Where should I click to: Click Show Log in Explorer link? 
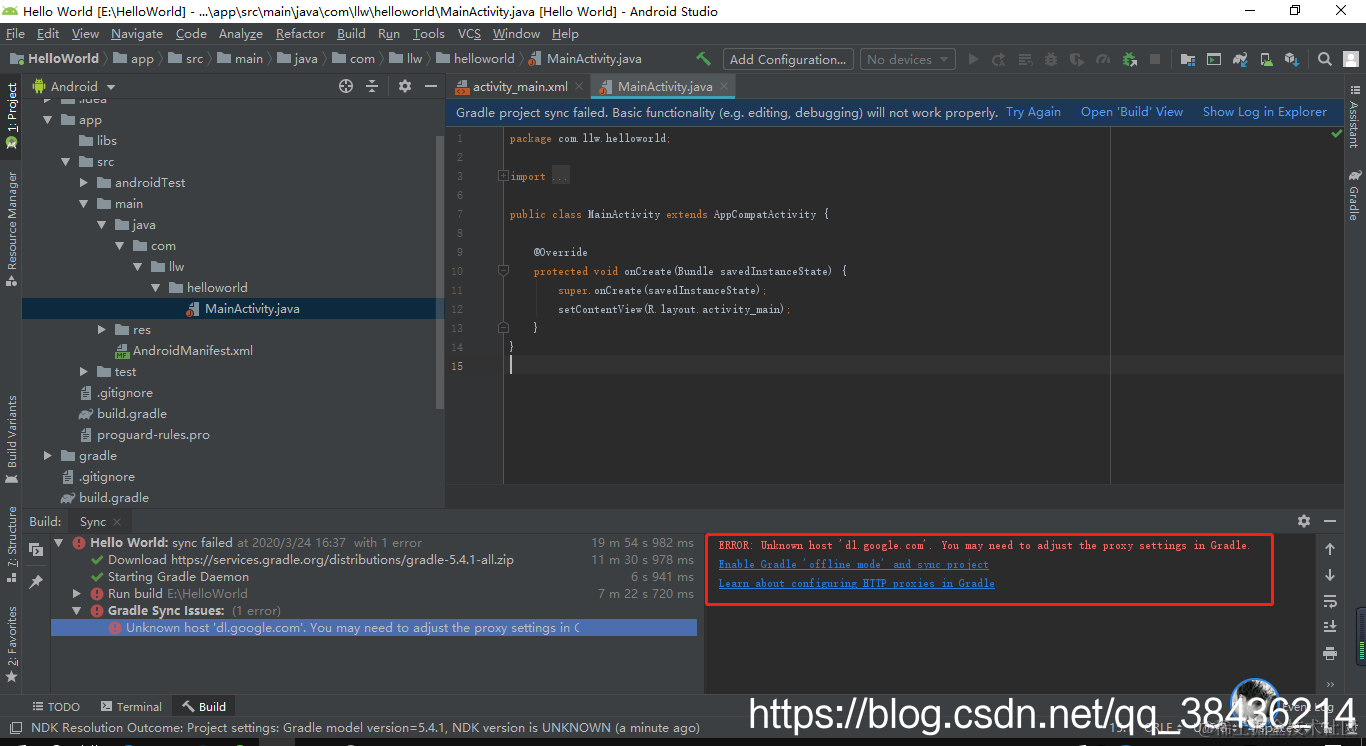(x=1265, y=112)
